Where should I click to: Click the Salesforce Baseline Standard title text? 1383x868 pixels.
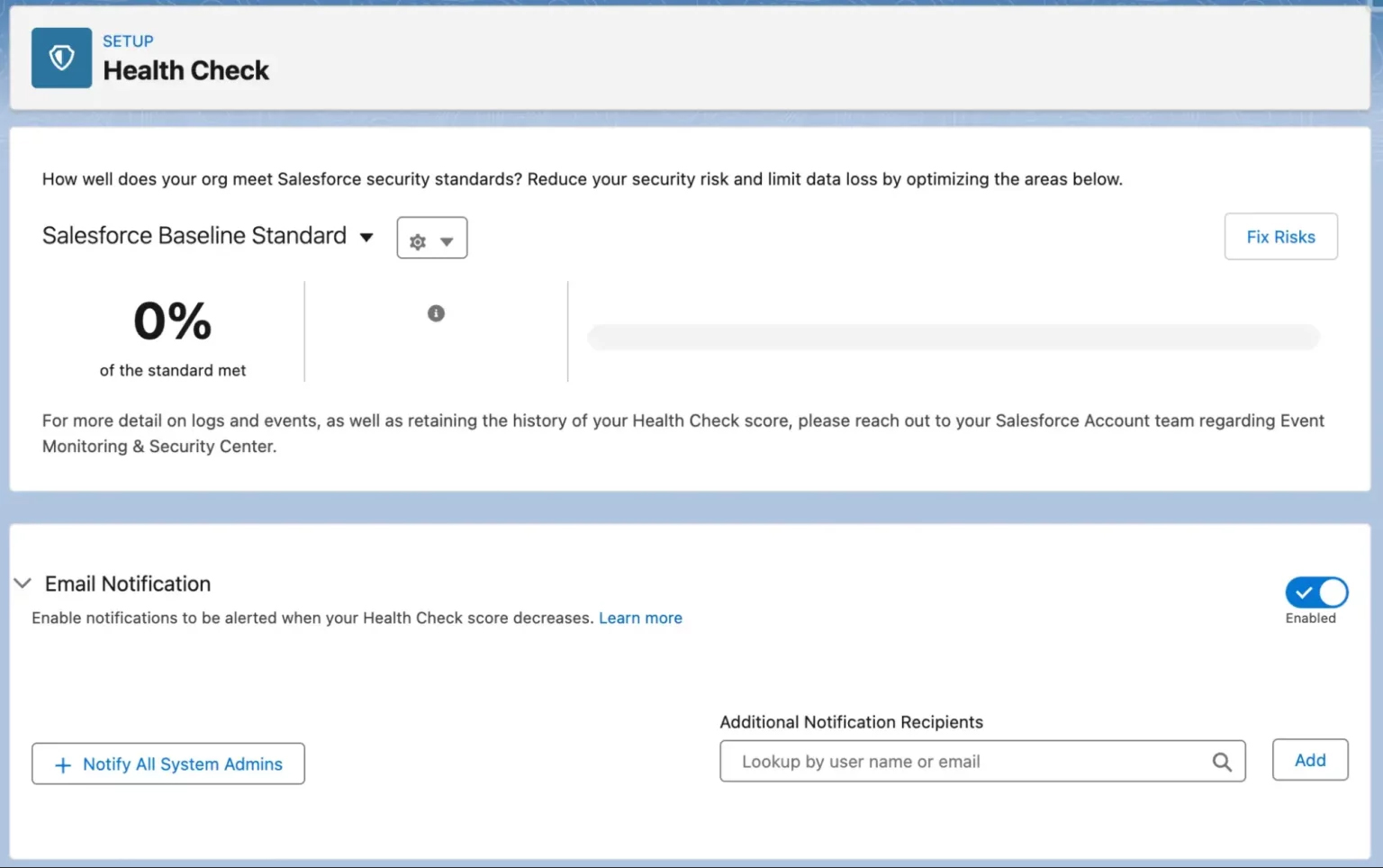[x=194, y=236]
